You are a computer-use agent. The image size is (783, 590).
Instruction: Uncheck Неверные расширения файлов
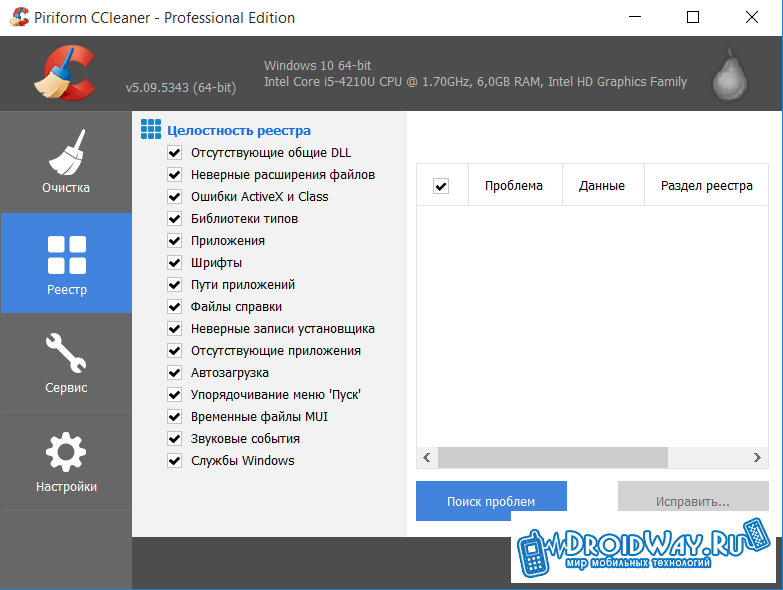[174, 175]
